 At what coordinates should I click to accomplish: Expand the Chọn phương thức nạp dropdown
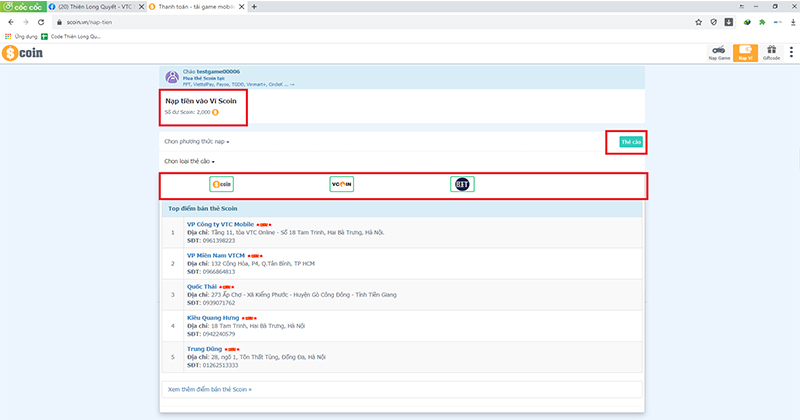point(196,141)
